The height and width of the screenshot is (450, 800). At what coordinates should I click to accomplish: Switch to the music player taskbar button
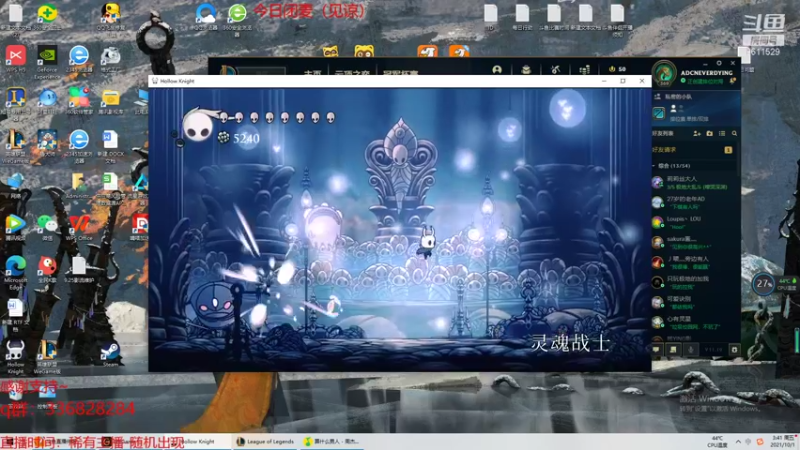coord(332,441)
